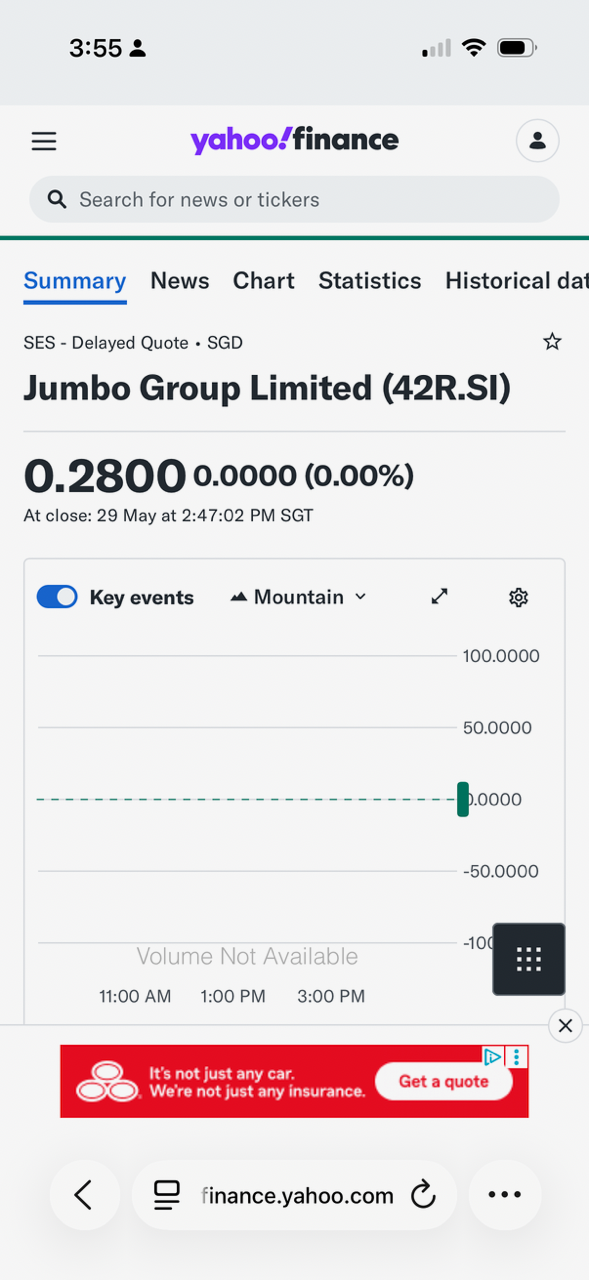
Task: Open chart settings gear
Action: (518, 597)
